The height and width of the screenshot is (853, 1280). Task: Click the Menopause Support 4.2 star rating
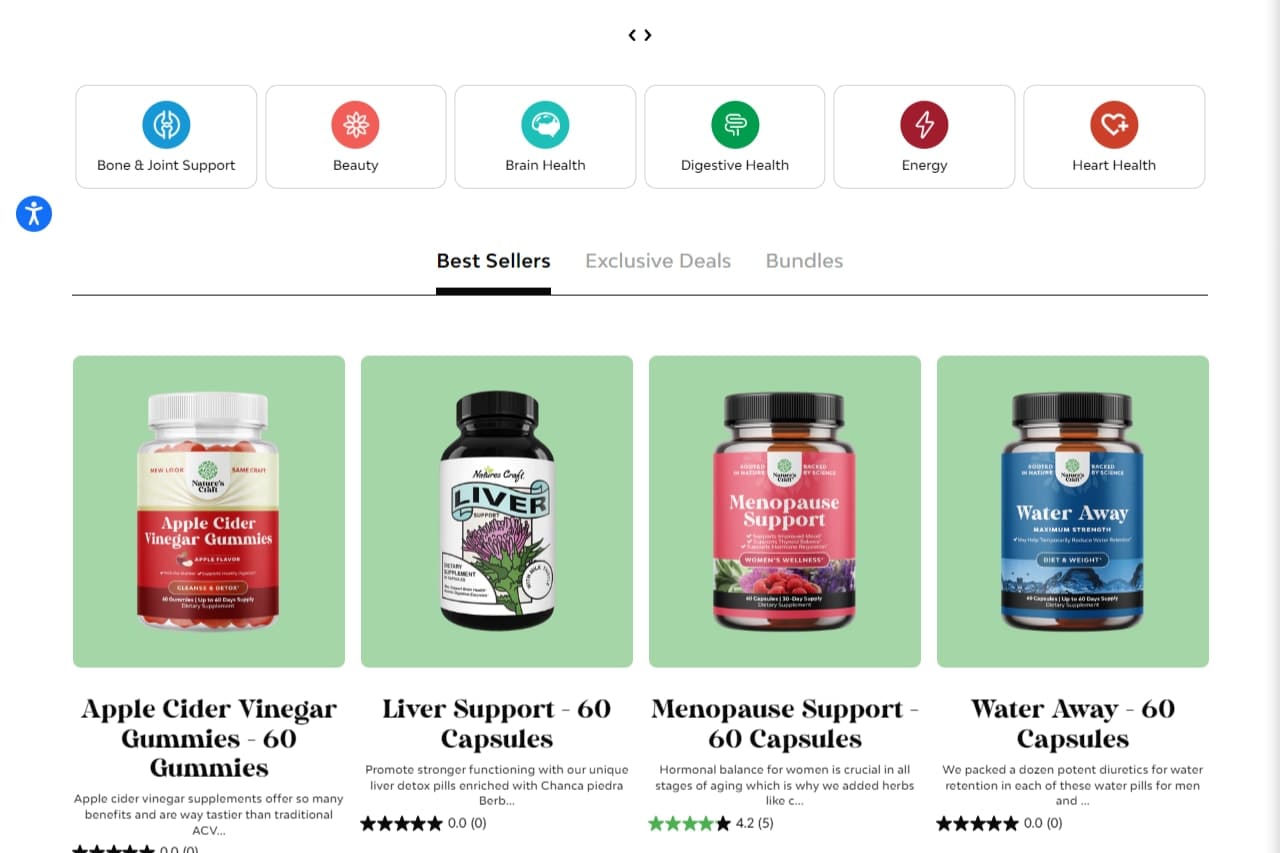[711, 824]
